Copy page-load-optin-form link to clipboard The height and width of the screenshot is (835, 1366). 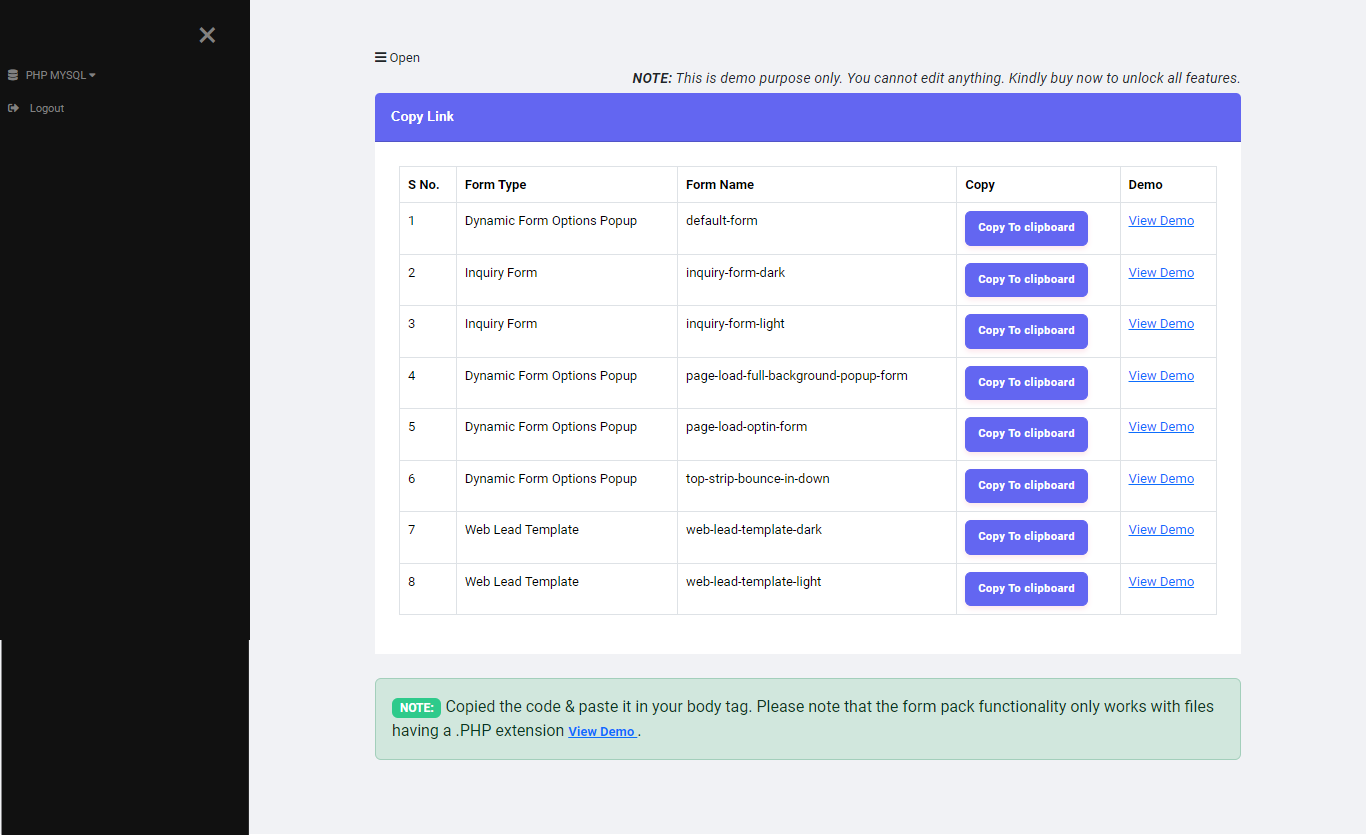[1026, 434]
